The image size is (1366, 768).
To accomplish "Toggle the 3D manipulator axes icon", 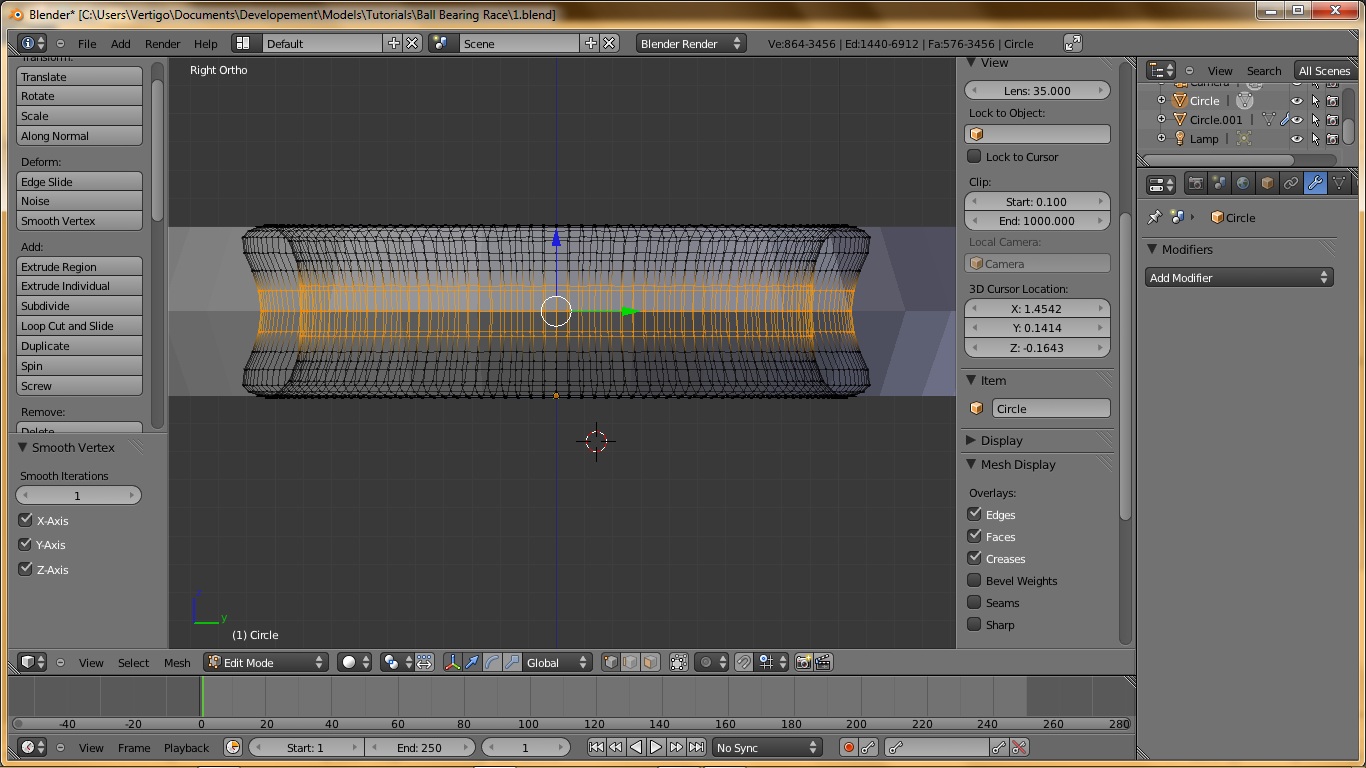I will coord(452,662).
